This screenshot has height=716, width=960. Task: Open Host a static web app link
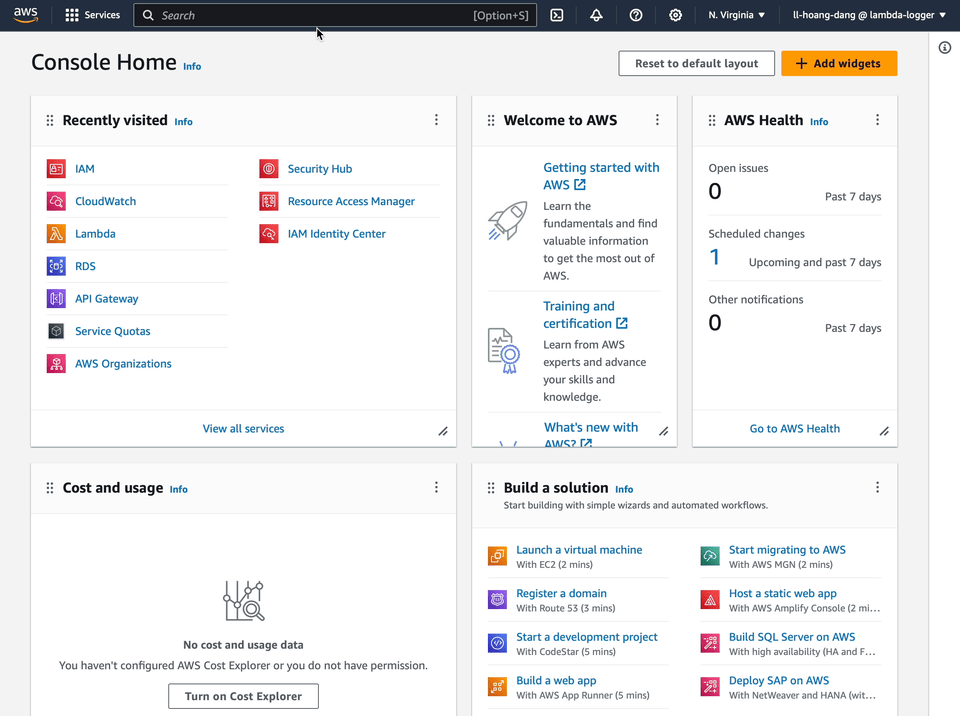pos(782,593)
